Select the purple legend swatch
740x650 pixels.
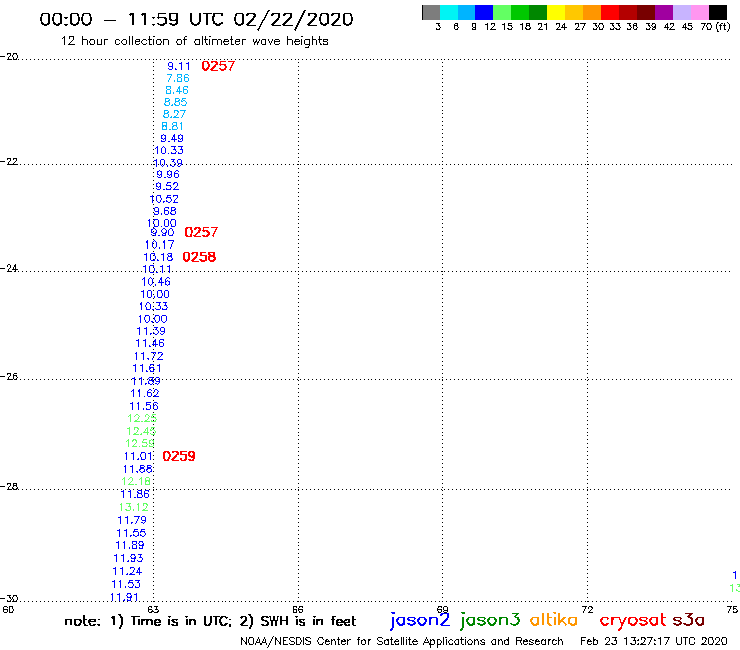click(664, 12)
